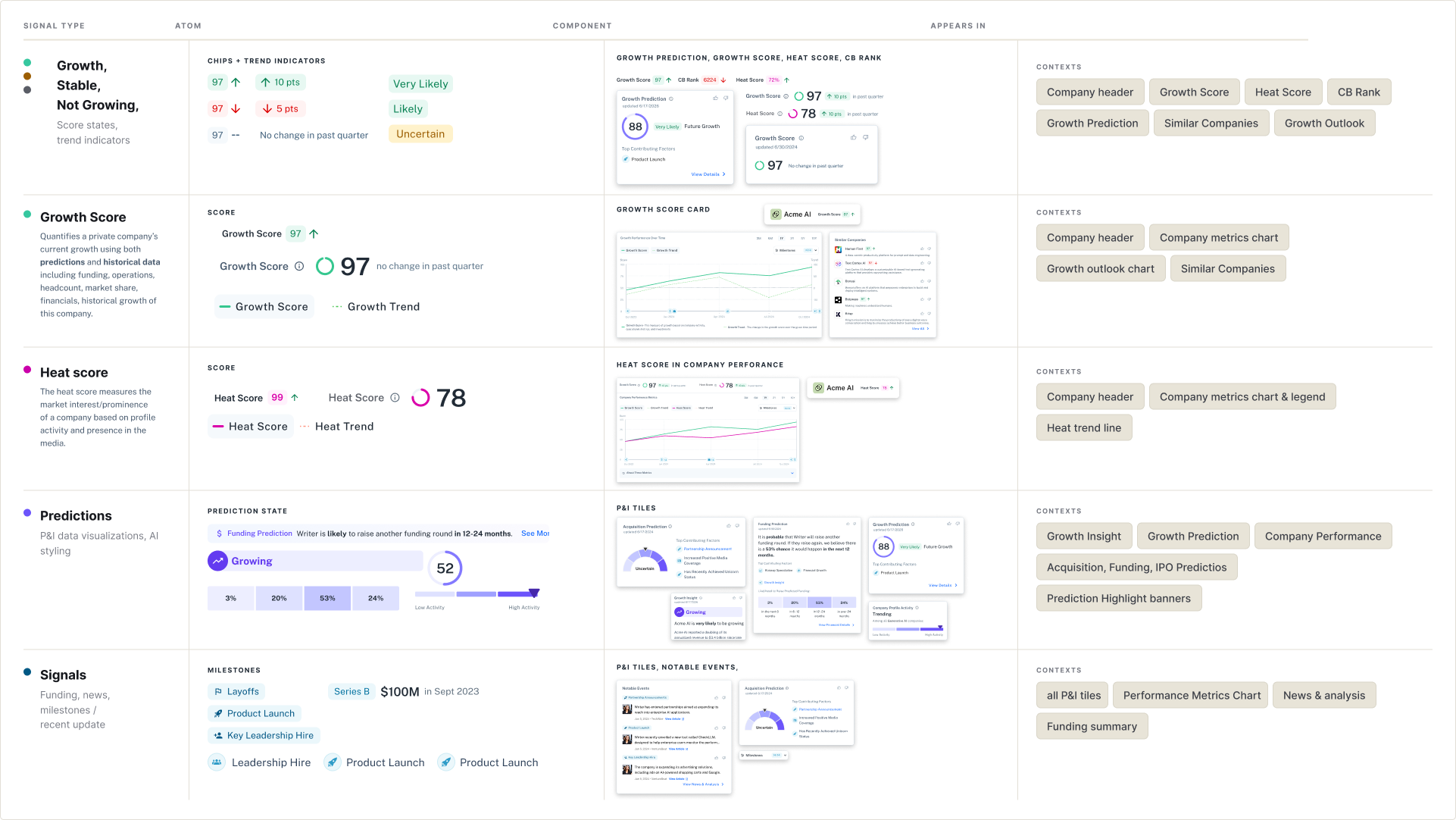
Task: Click the thumbs-down icon on the Growth Score card
Action: pyautogui.click(x=865, y=137)
